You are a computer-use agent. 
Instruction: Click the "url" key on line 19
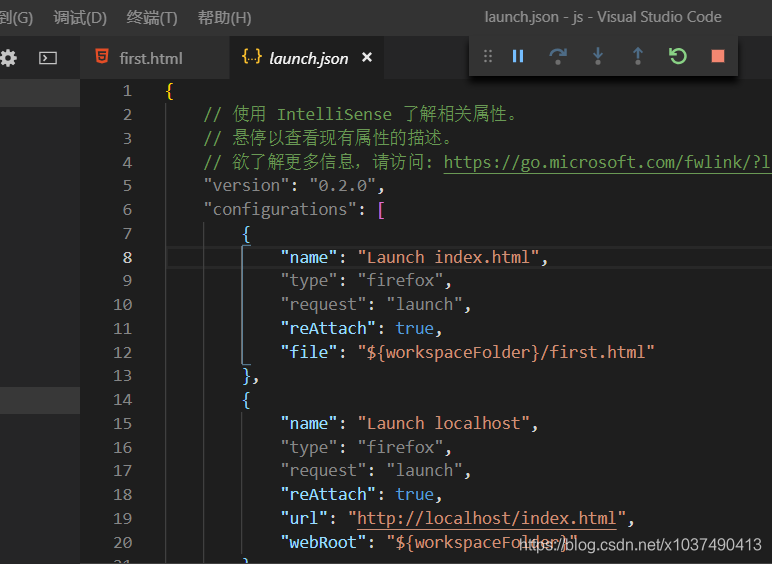click(304, 518)
